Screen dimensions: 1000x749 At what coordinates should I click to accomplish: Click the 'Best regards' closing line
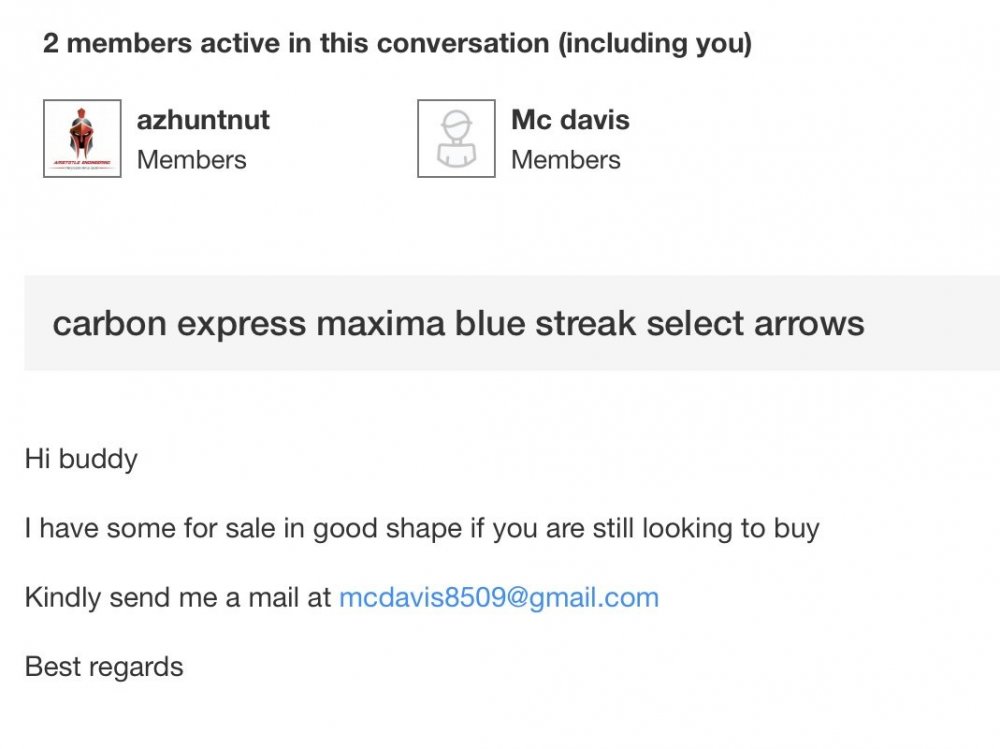pos(104,667)
